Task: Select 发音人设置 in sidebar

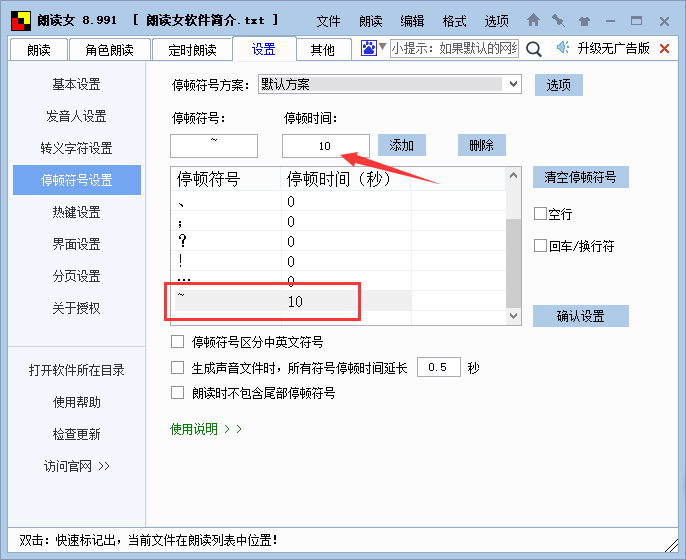Action: pos(77,116)
